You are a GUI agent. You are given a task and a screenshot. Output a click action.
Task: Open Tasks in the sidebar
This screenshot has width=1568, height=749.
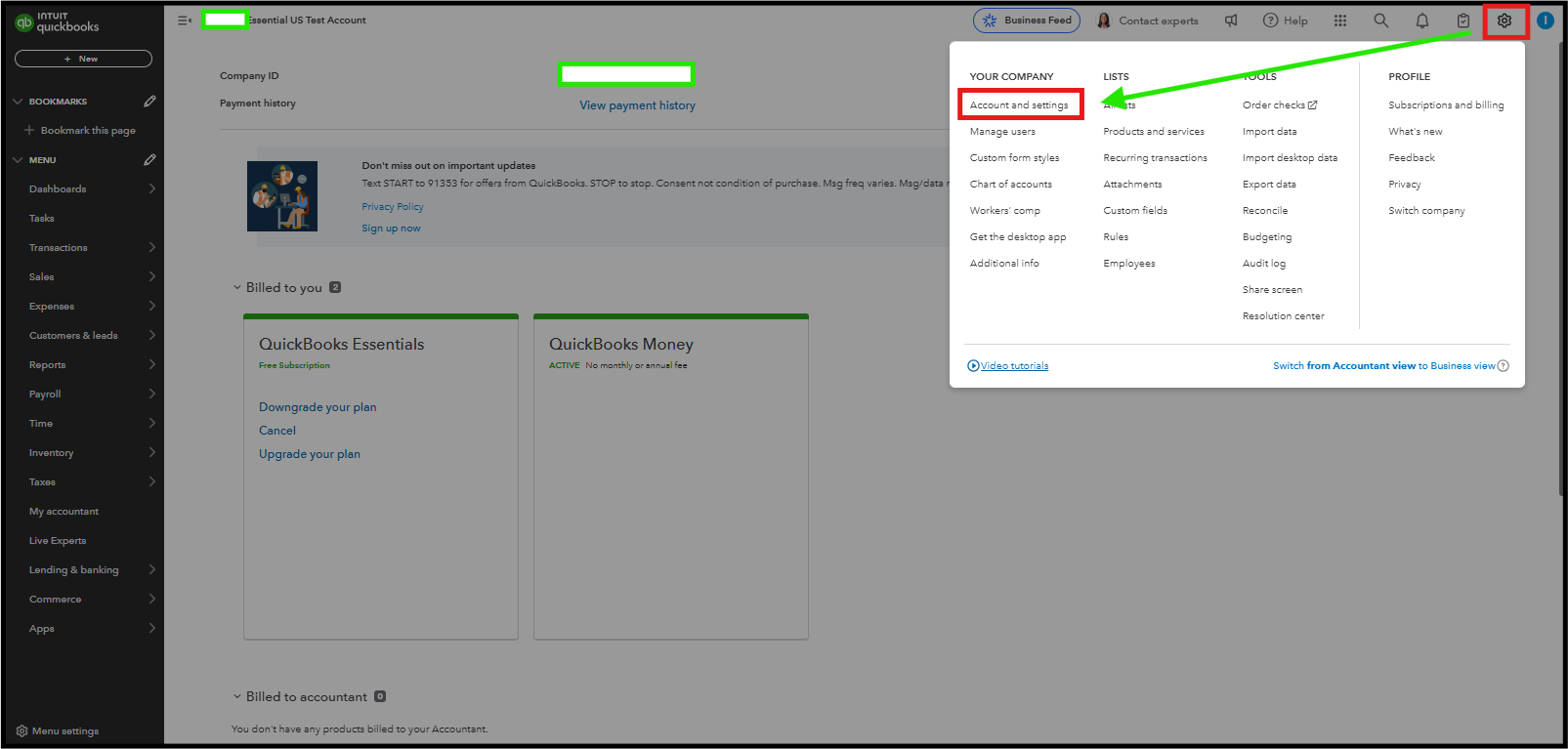coord(42,219)
